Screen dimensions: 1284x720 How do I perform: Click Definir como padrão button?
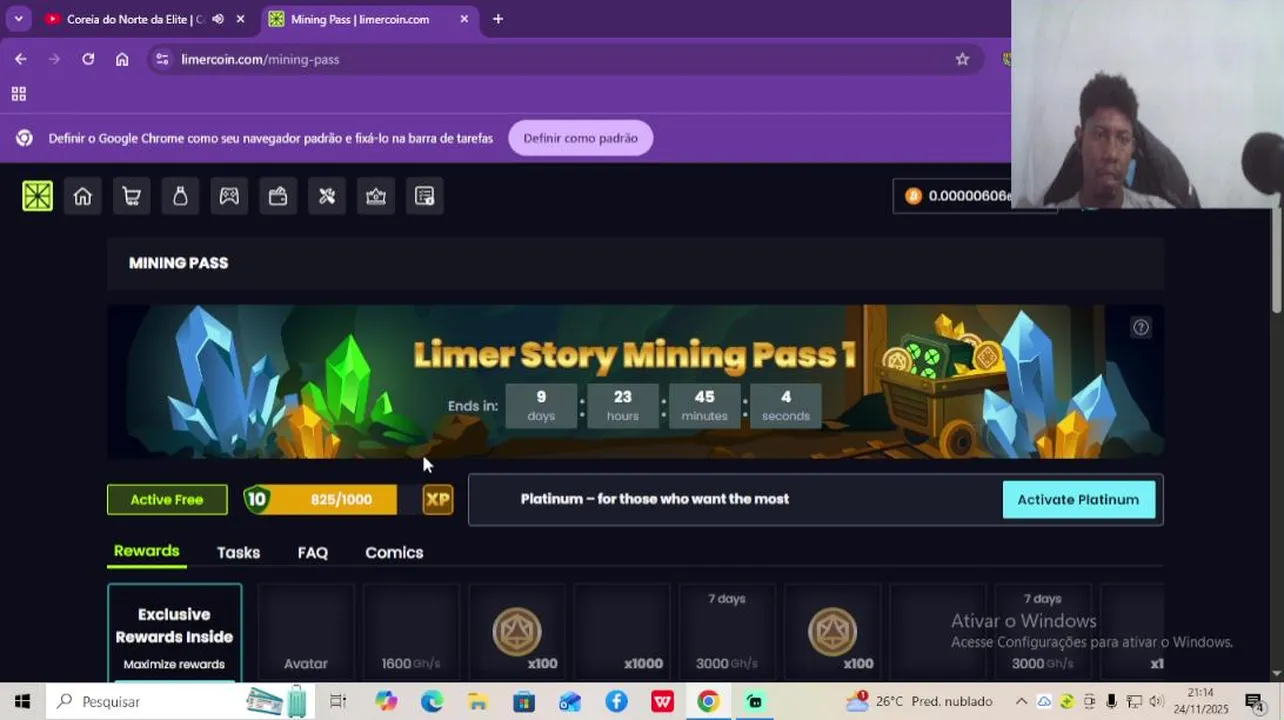[580, 138]
